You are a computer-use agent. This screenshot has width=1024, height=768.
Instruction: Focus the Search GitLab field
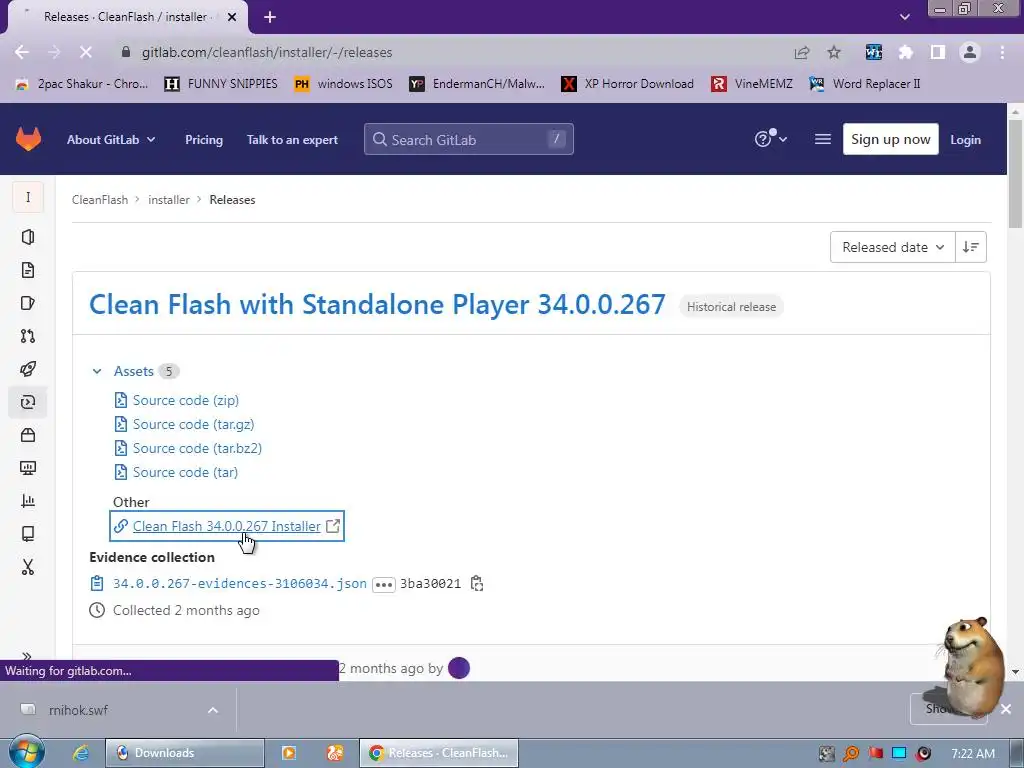468,139
